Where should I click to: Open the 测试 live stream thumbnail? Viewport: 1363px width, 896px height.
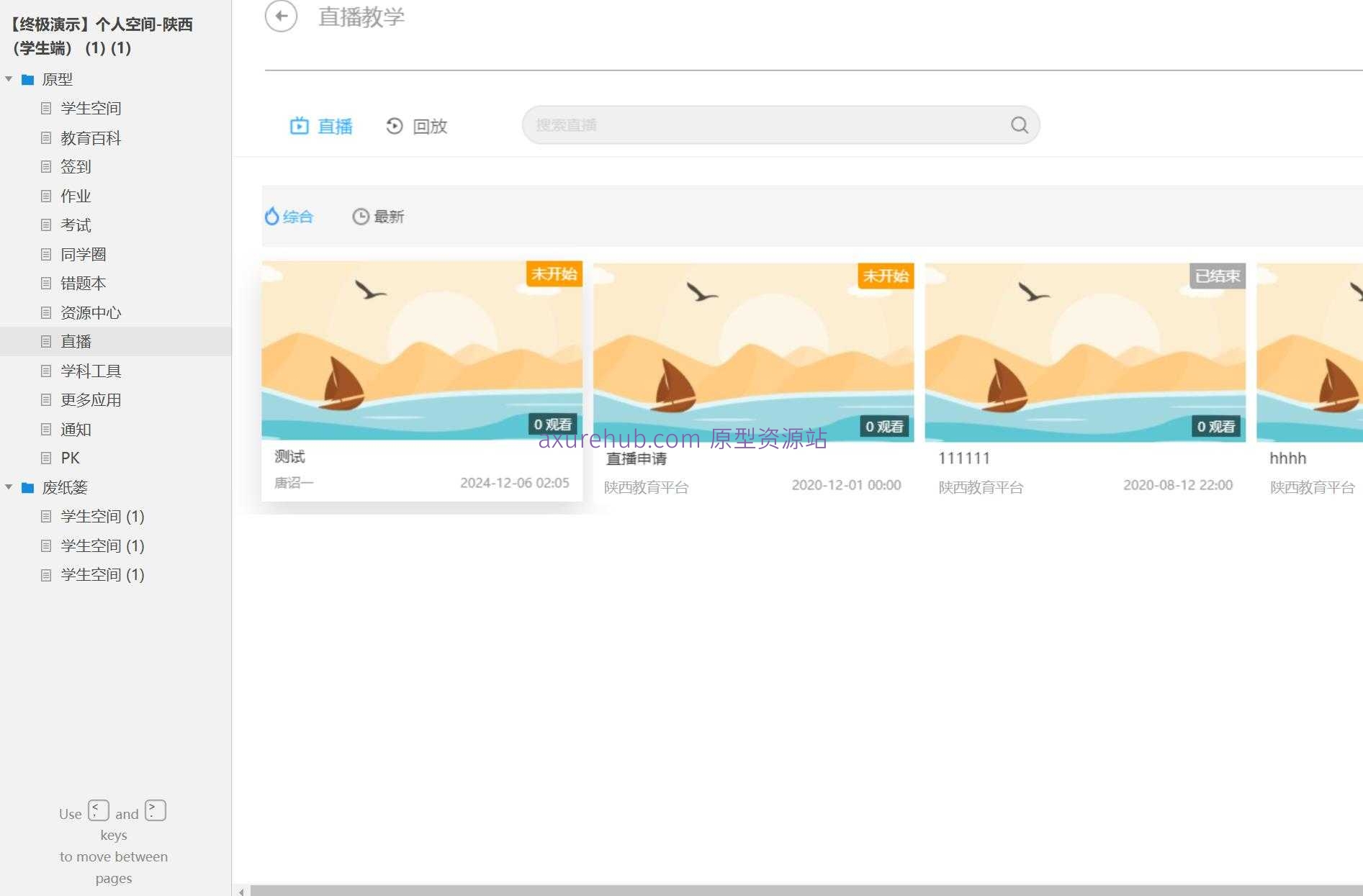coord(422,350)
